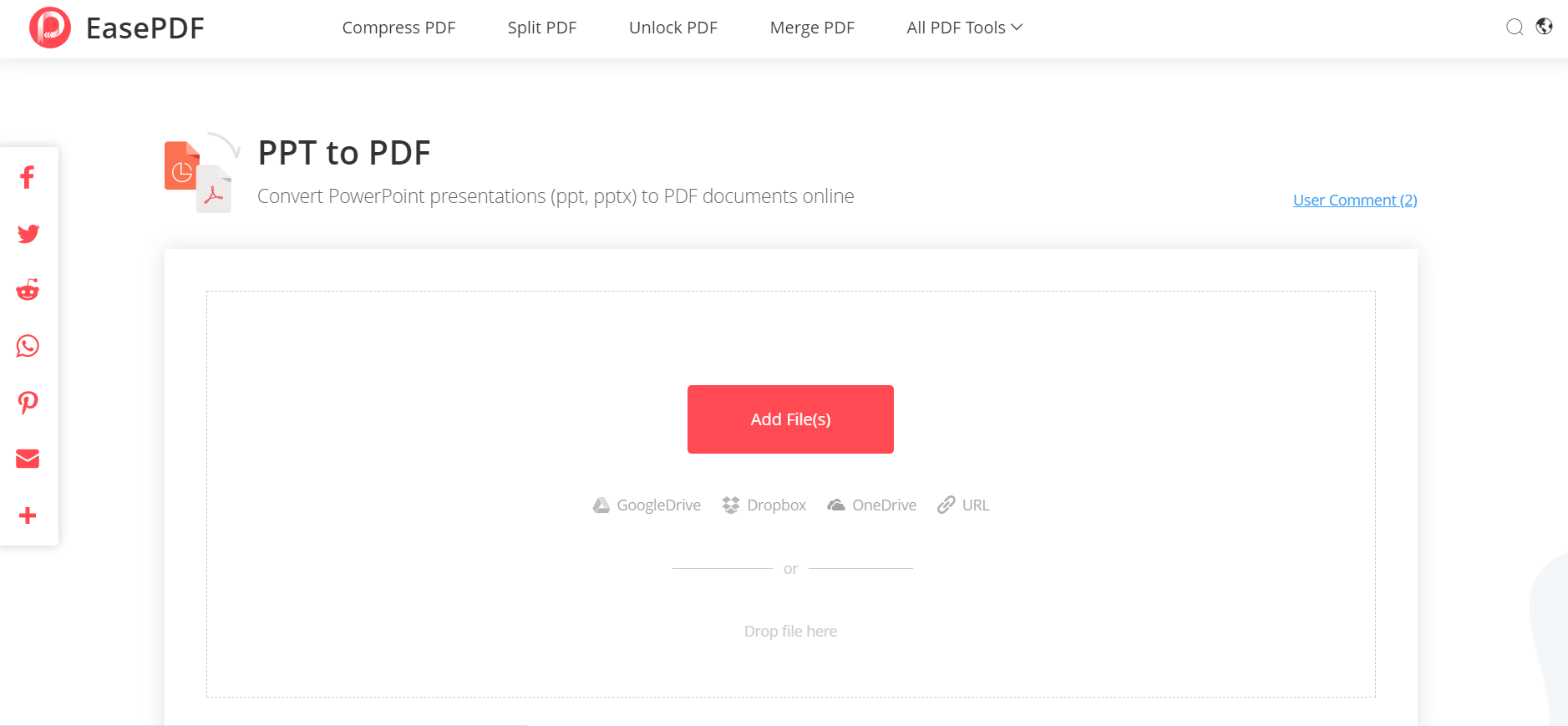Click the EasePDF home logo

pos(116,28)
